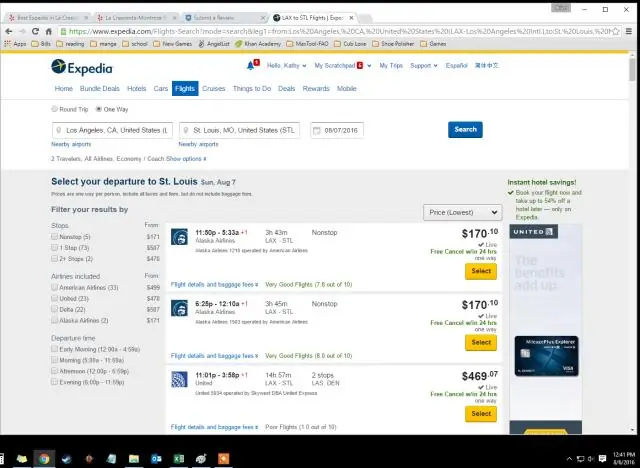This screenshot has width=640, height=468.
Task: Expand Show options for travelers
Action: click(186, 159)
